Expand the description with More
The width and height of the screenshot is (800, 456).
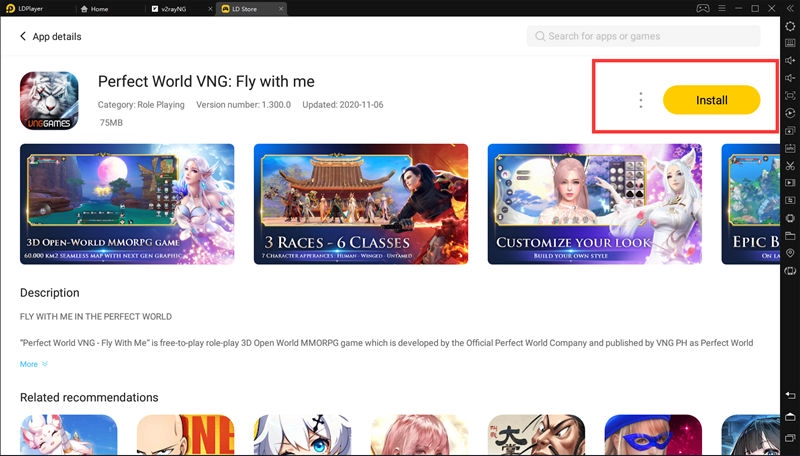(34, 364)
